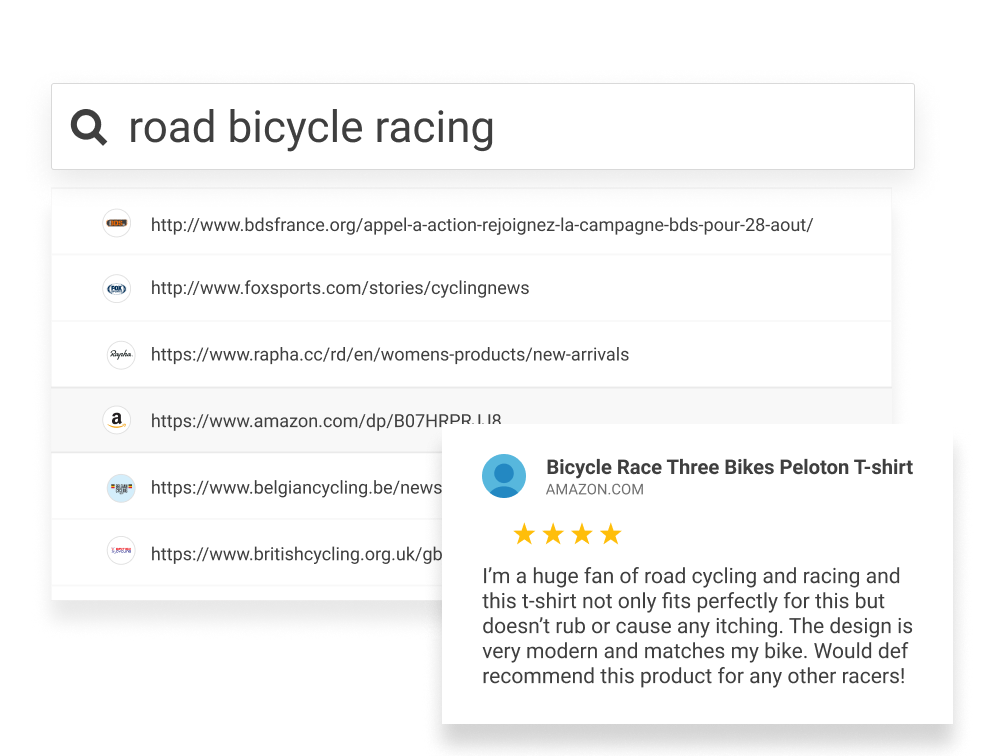Viewport: 1000px width, 756px height.
Task: Click the Belgian Cycling favicon
Action: [121, 488]
